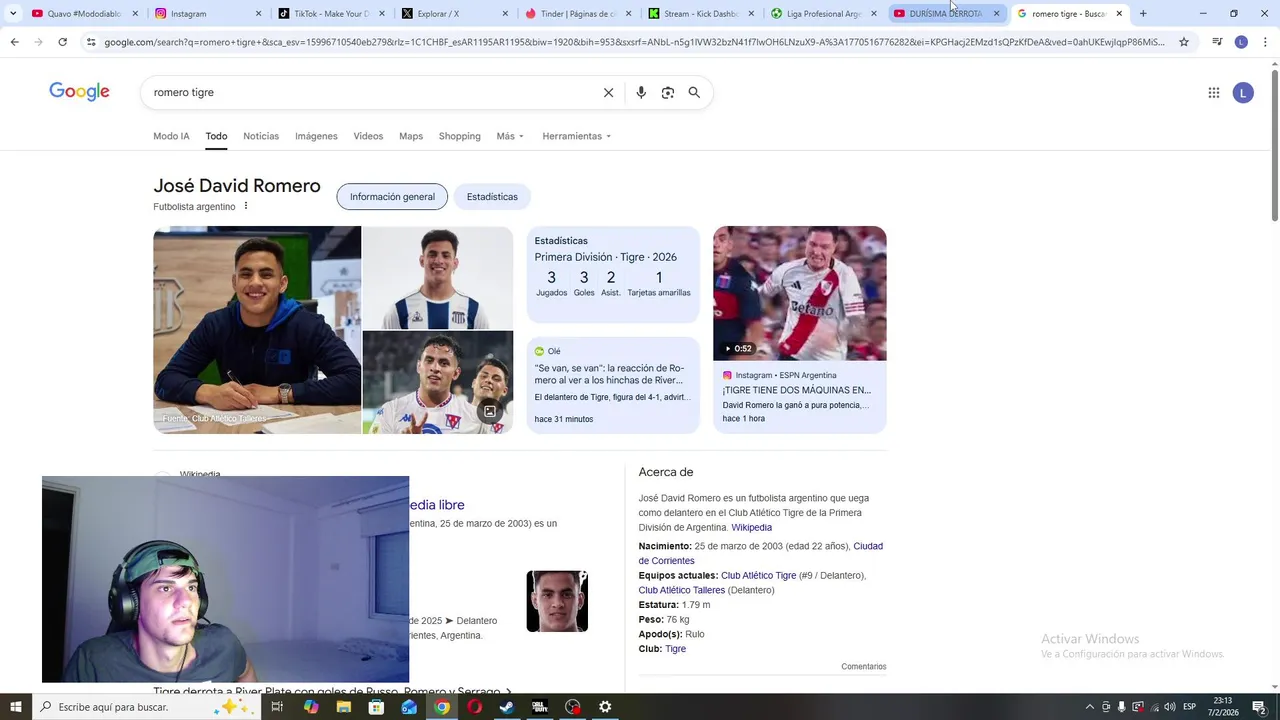Open the Ciudad de Corrientes link
This screenshot has height=720, width=1280.
click(761, 553)
